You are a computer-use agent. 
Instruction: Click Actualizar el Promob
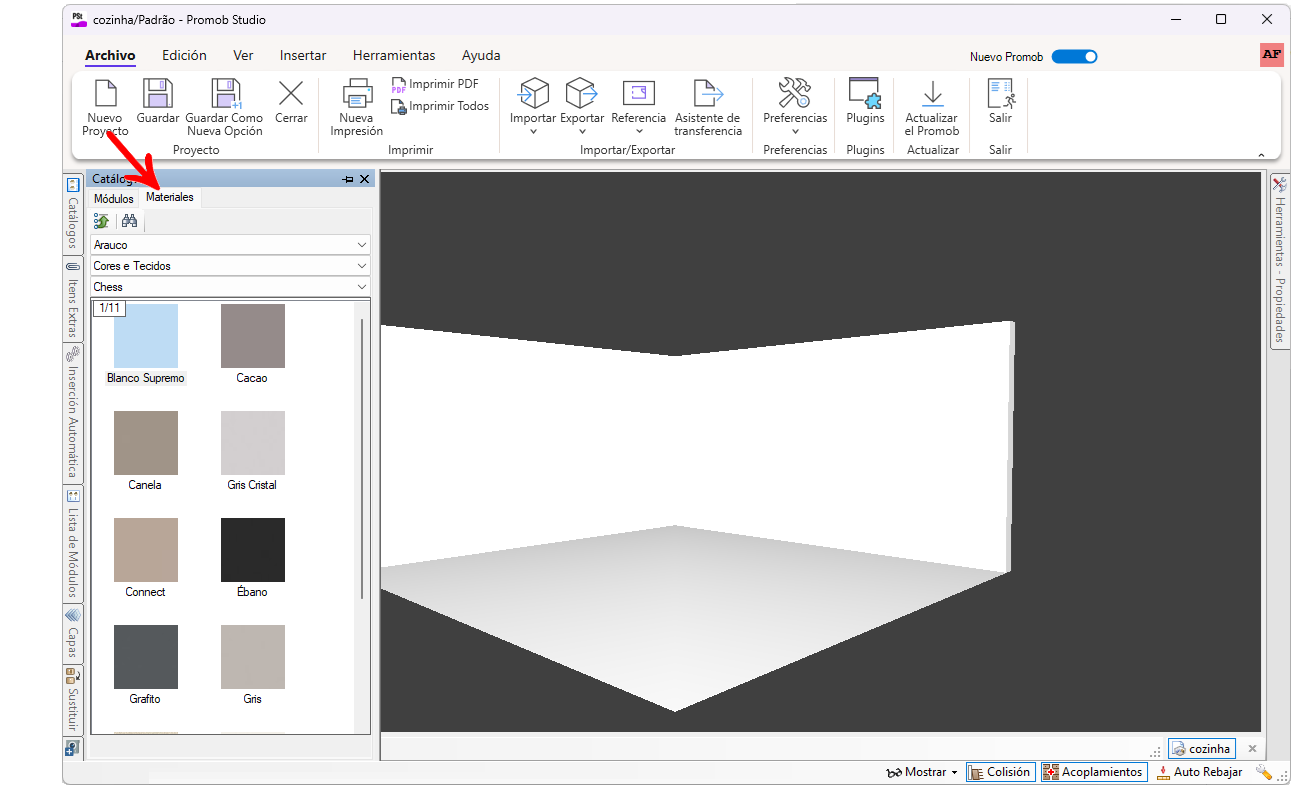tap(932, 108)
